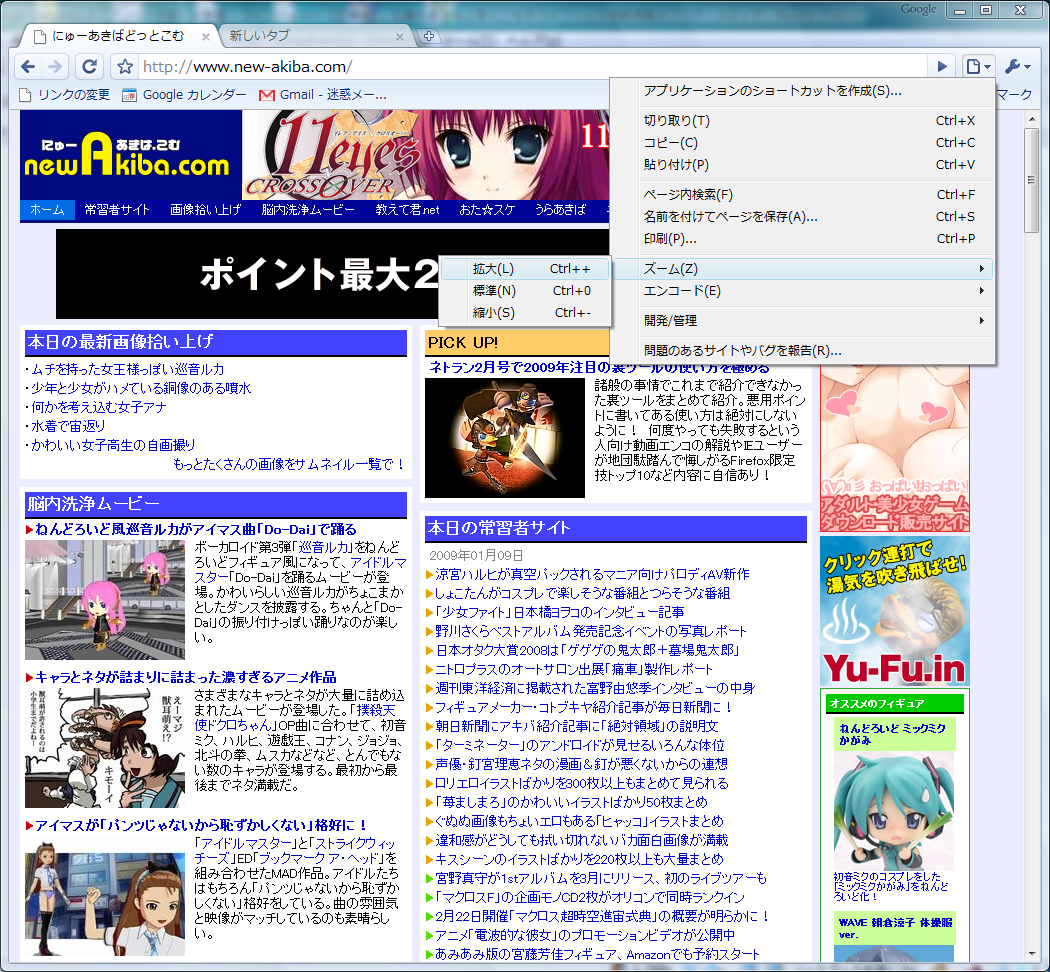The image size is (1050, 972).
Task: Open the 常習者サイト navigation item
Action: point(117,210)
